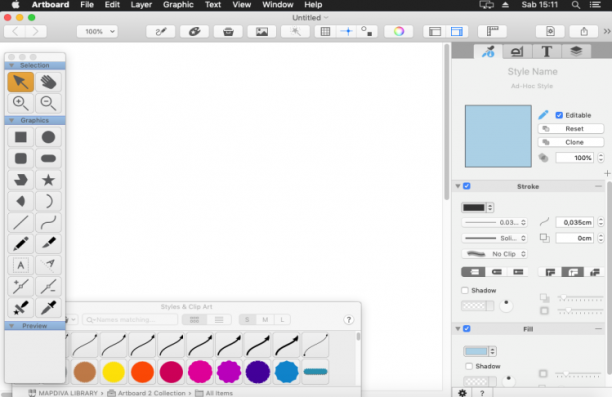This screenshot has width=612, height=397.
Task: Enable the Fill Shadow checkbox
Action: [469, 366]
